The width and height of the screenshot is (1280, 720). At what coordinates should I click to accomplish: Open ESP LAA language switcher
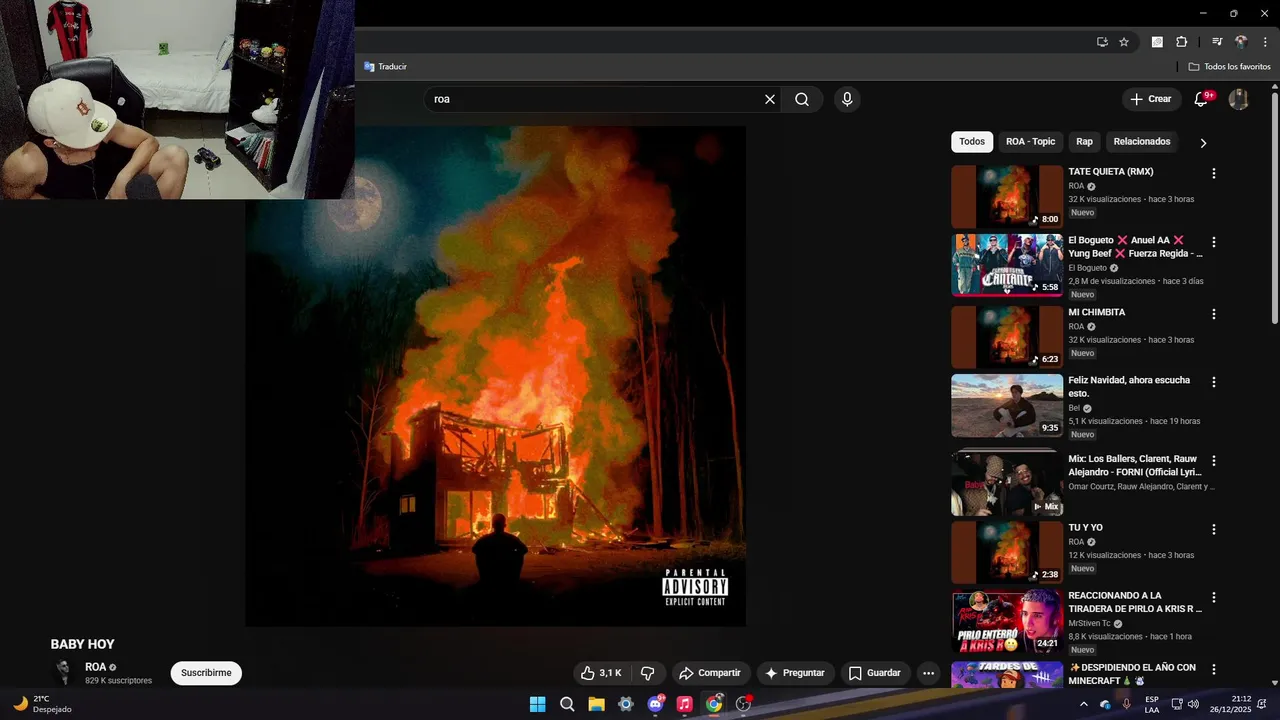point(1152,704)
